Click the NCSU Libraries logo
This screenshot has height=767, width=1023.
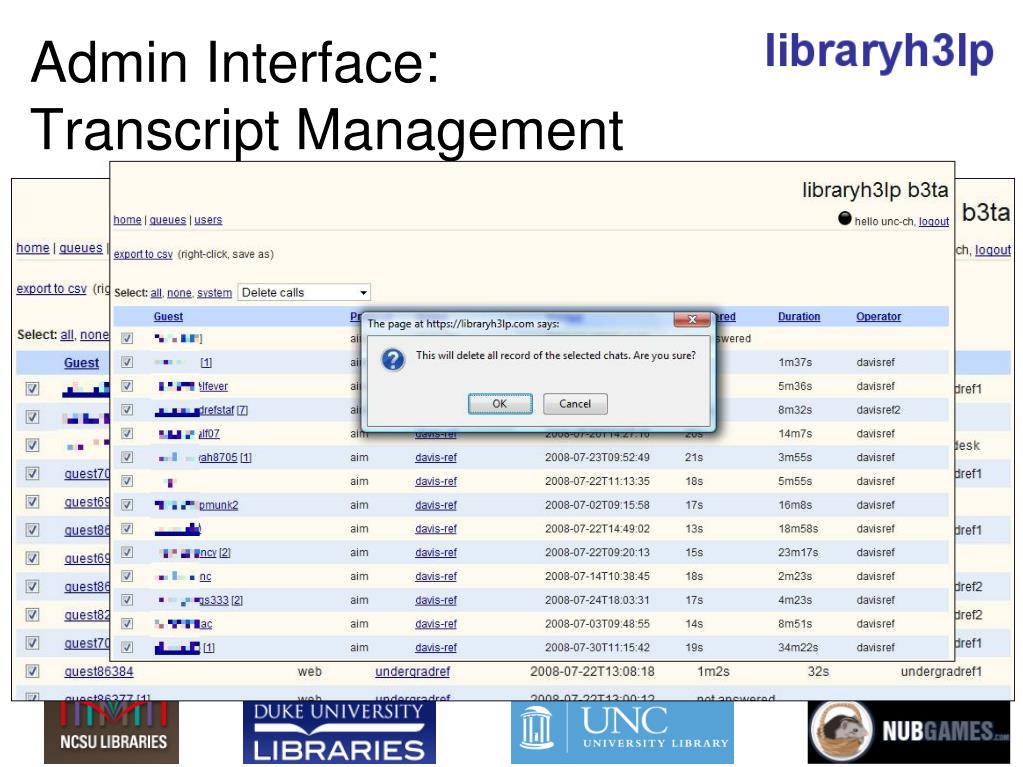click(x=112, y=732)
